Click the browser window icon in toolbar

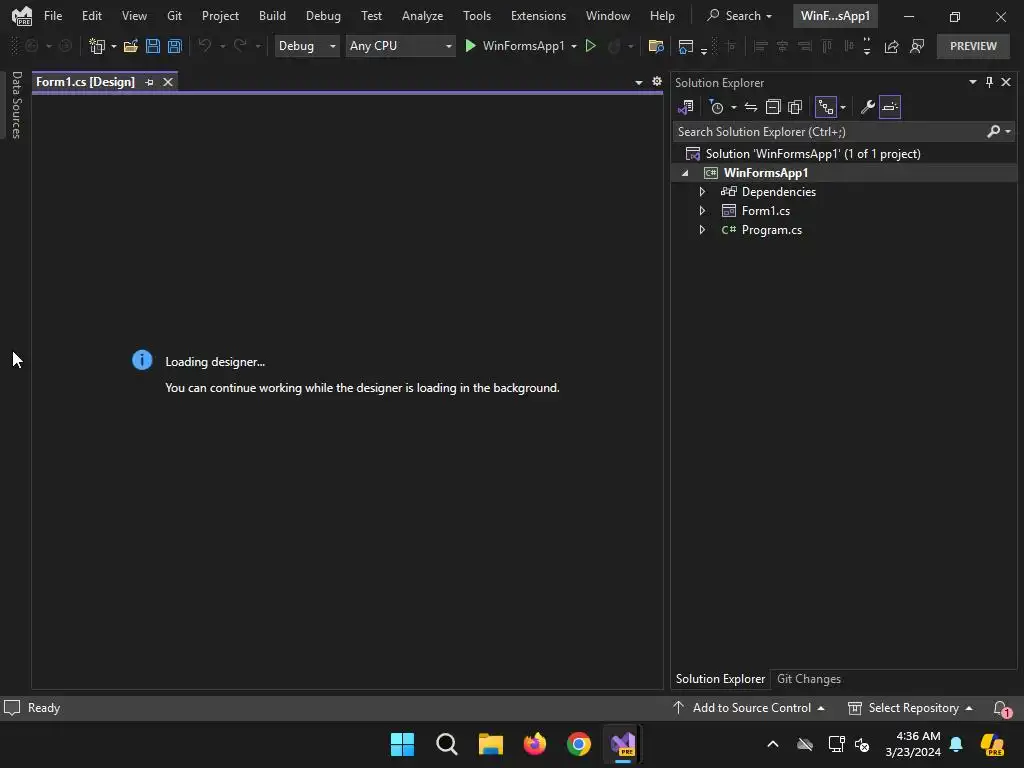point(686,46)
